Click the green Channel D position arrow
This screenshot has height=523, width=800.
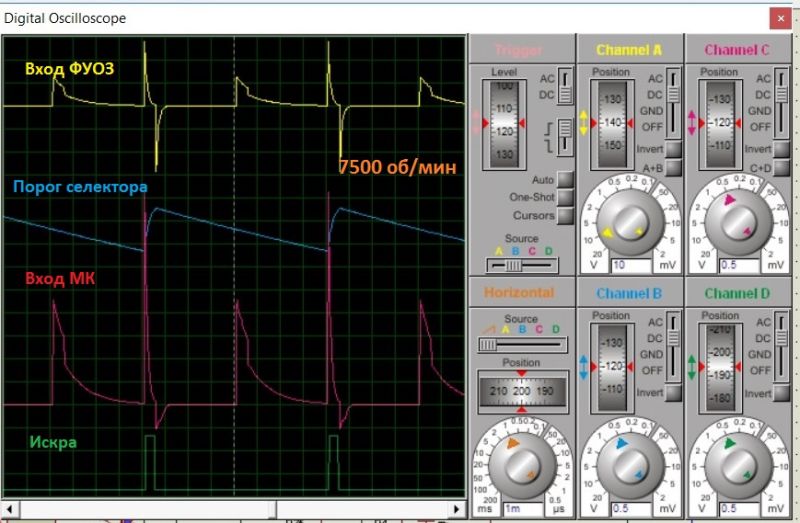pos(692,367)
